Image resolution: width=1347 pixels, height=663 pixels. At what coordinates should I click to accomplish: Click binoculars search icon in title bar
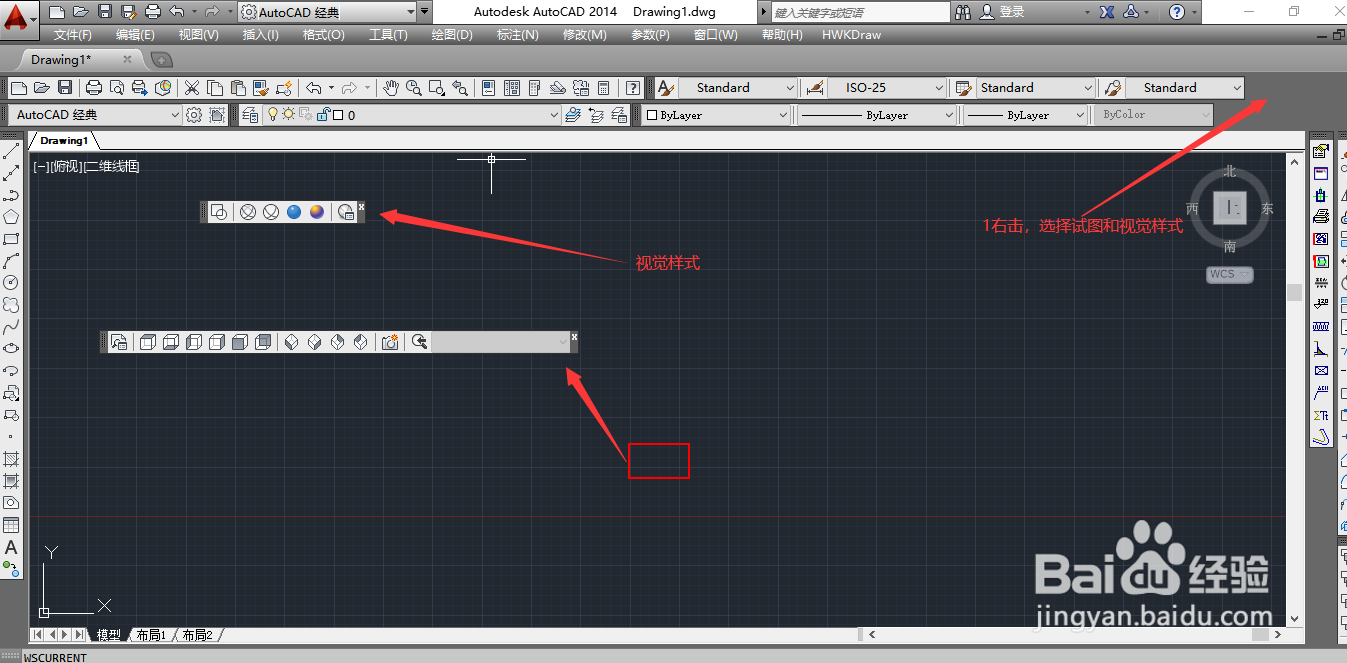point(963,12)
